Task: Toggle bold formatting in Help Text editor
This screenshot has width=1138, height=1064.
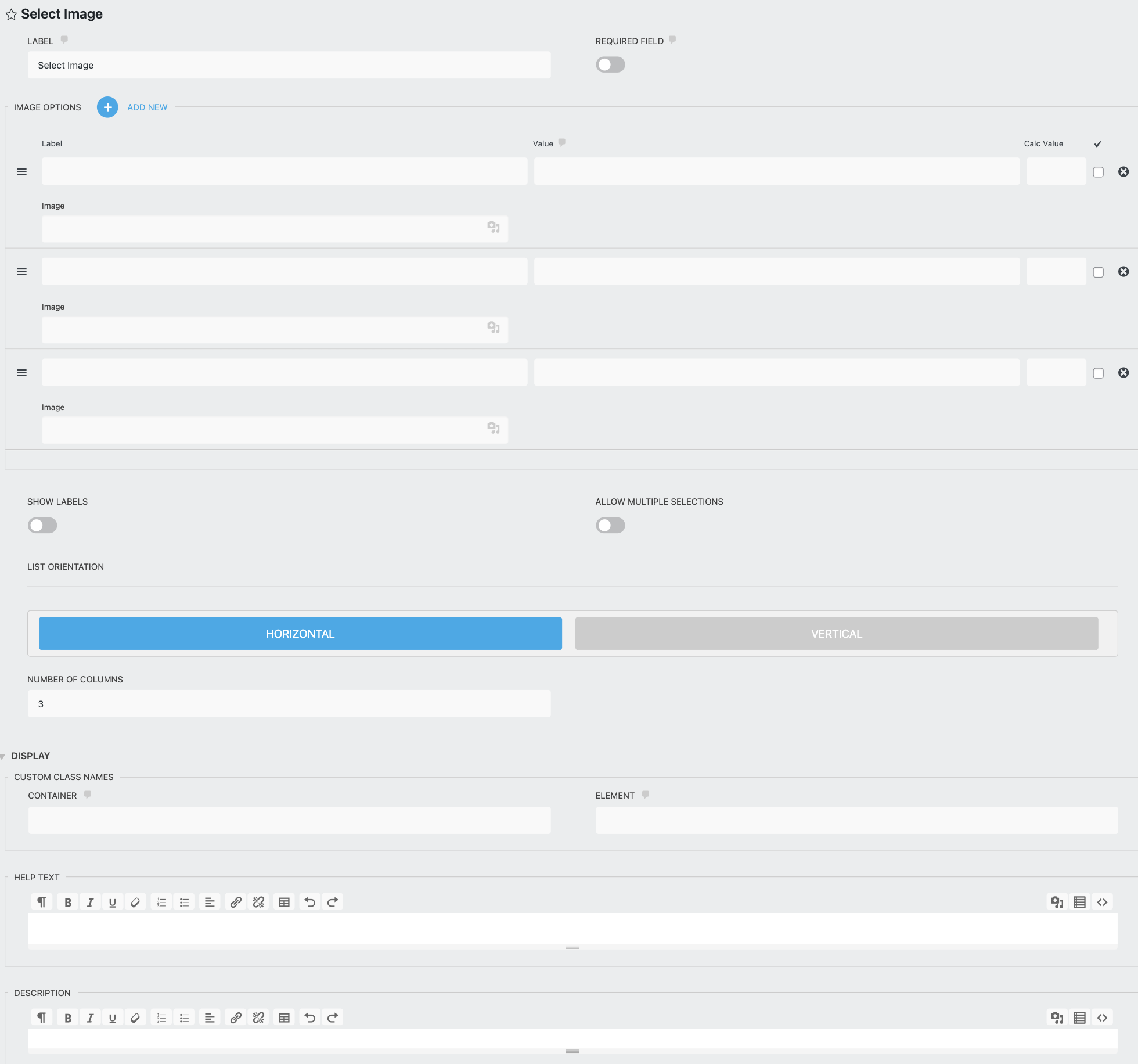Action: 67,902
